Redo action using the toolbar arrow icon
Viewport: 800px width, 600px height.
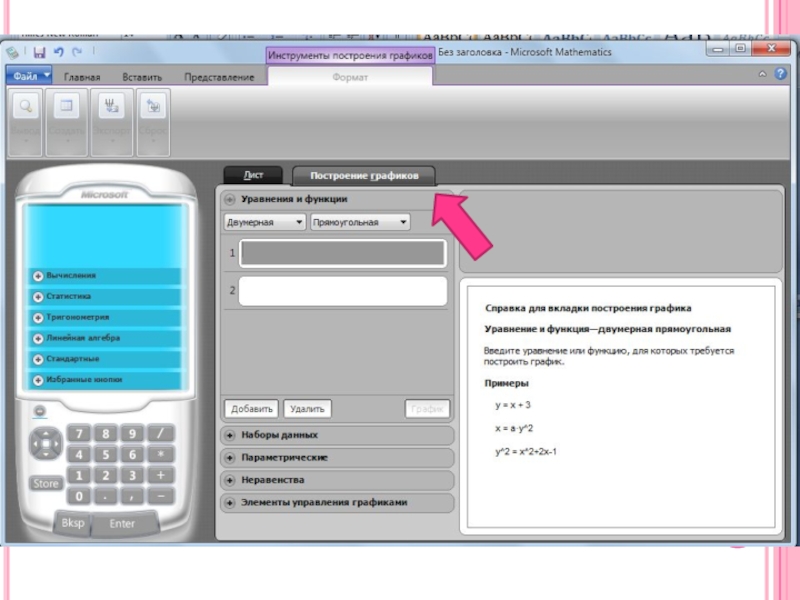tap(77, 52)
